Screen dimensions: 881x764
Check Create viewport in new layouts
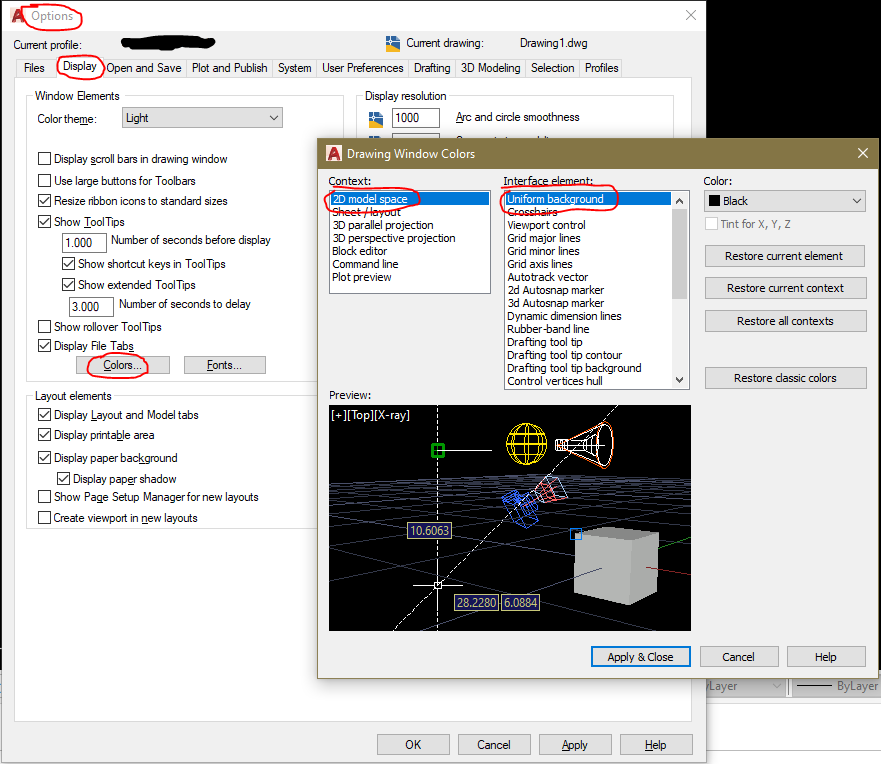coord(44,518)
